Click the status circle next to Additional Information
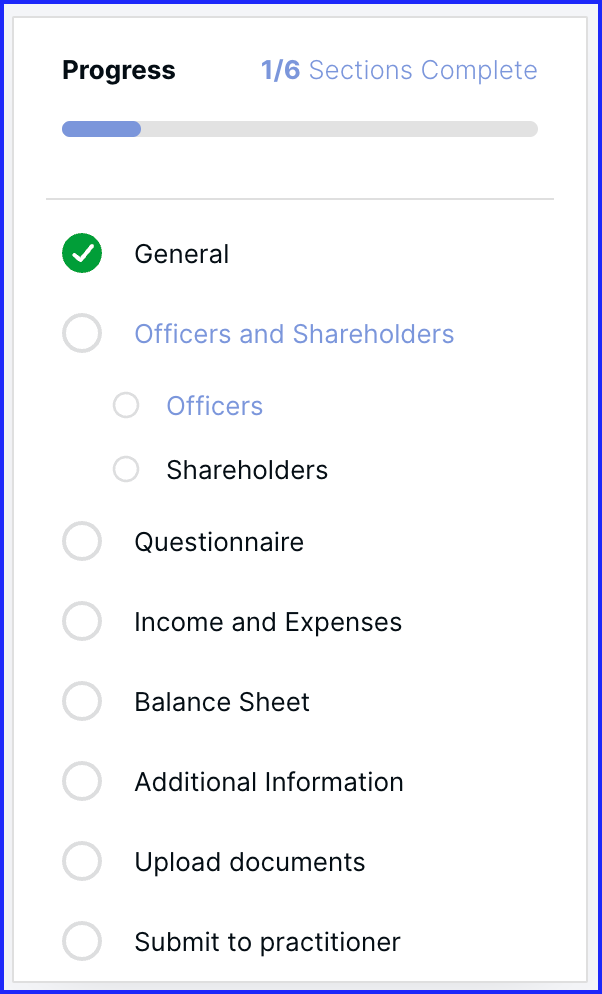The width and height of the screenshot is (602, 994). (x=82, y=782)
